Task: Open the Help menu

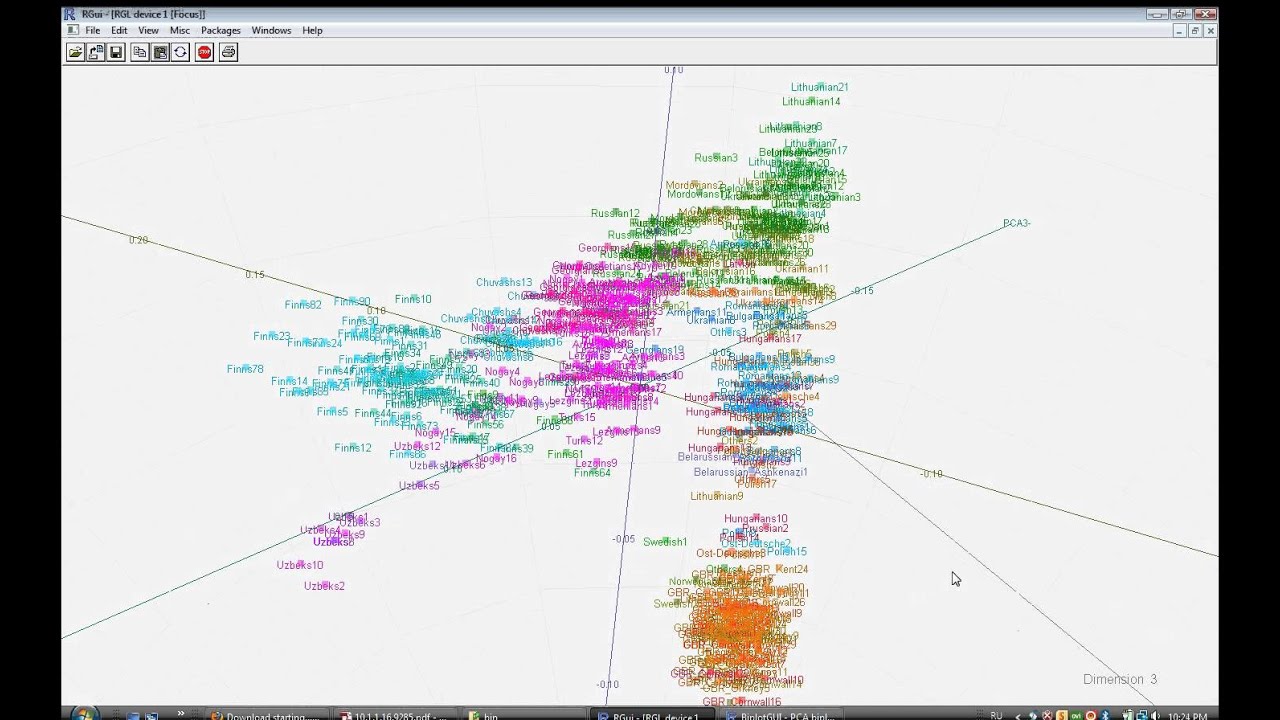Action: 312,31
